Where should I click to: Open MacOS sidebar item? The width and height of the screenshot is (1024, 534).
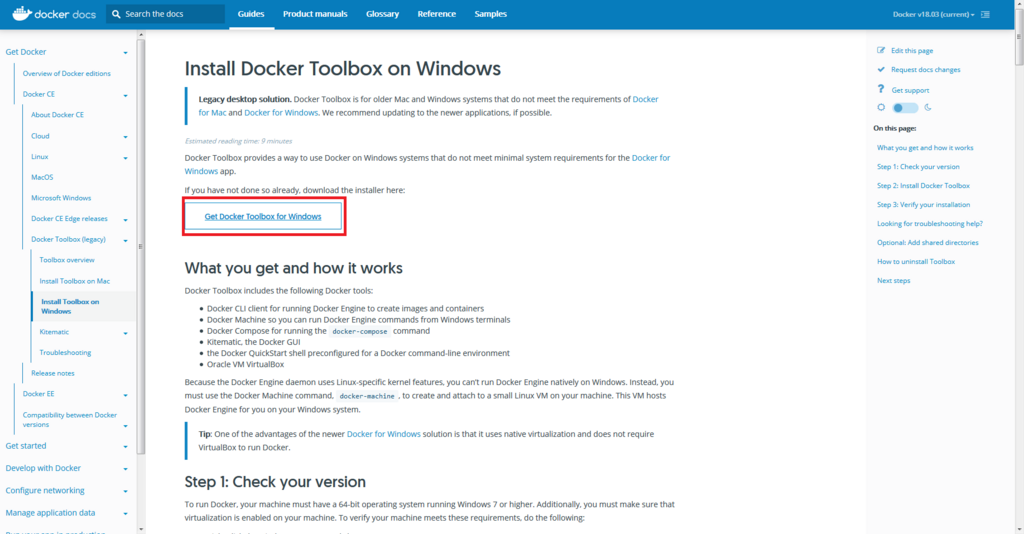coord(42,177)
